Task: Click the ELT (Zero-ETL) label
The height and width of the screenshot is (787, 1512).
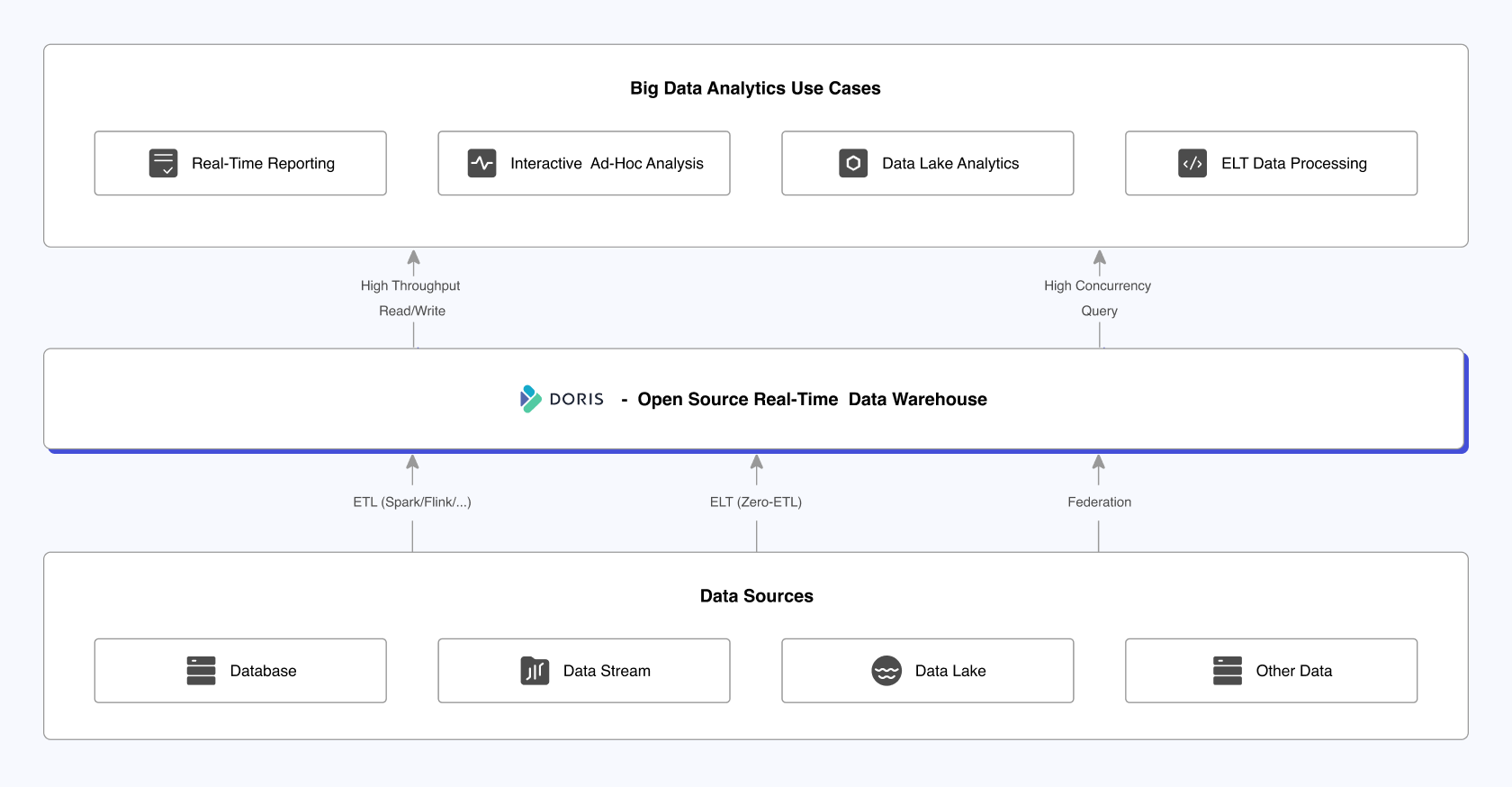Action: point(756,502)
